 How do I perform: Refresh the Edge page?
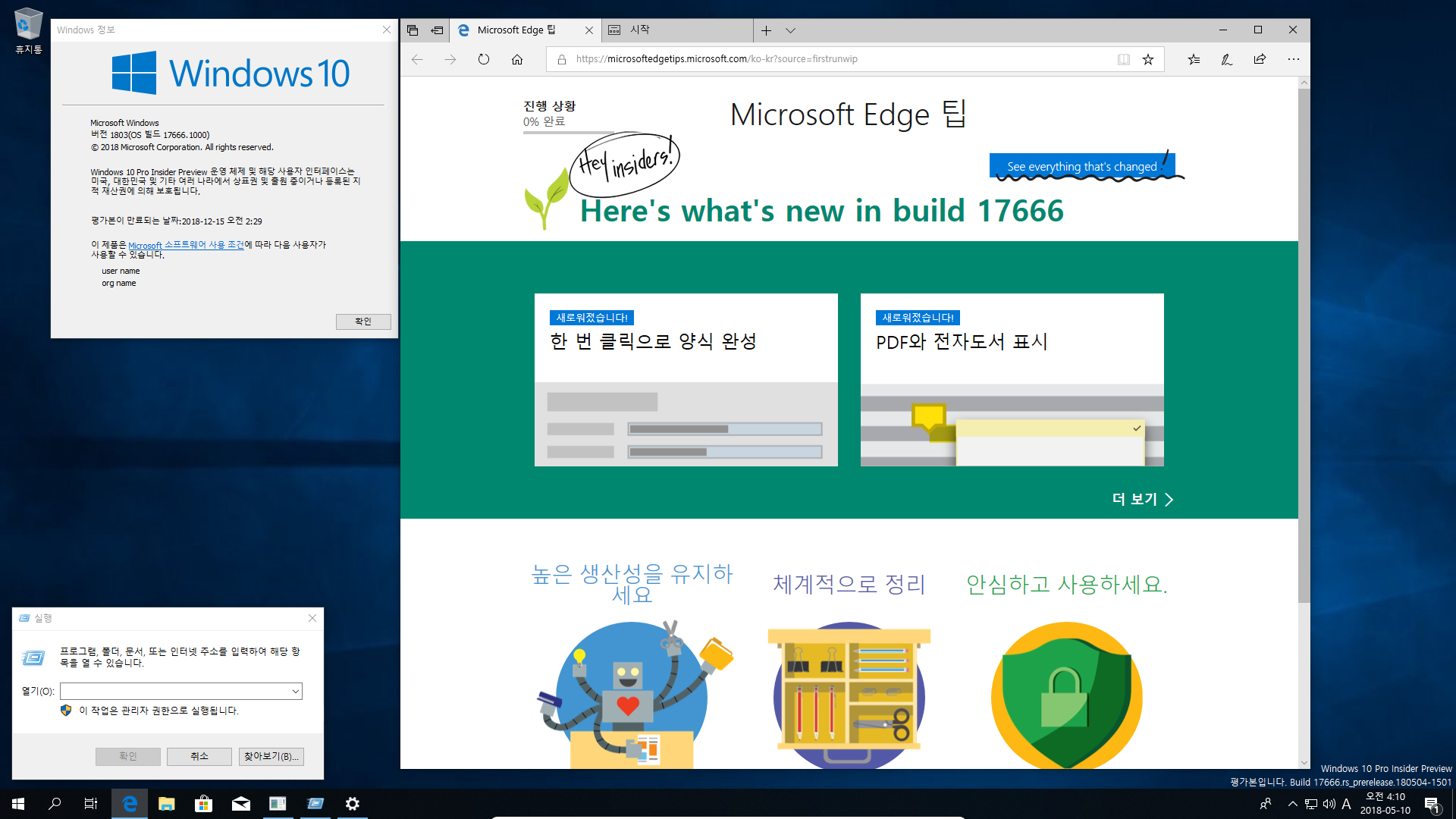pyautogui.click(x=484, y=59)
